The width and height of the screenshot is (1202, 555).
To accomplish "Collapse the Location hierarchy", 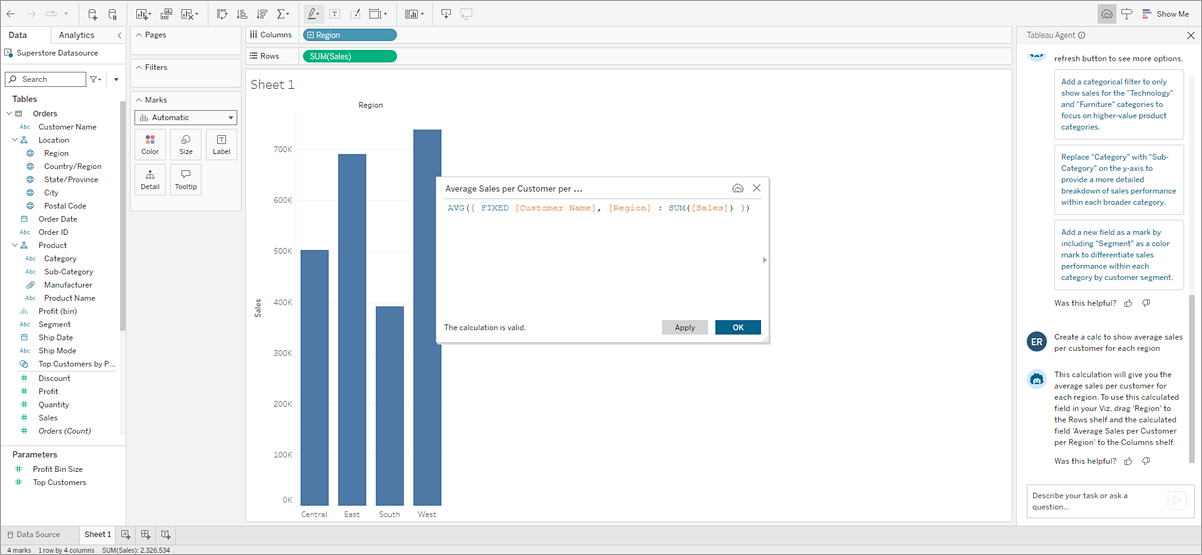I will (15, 140).
